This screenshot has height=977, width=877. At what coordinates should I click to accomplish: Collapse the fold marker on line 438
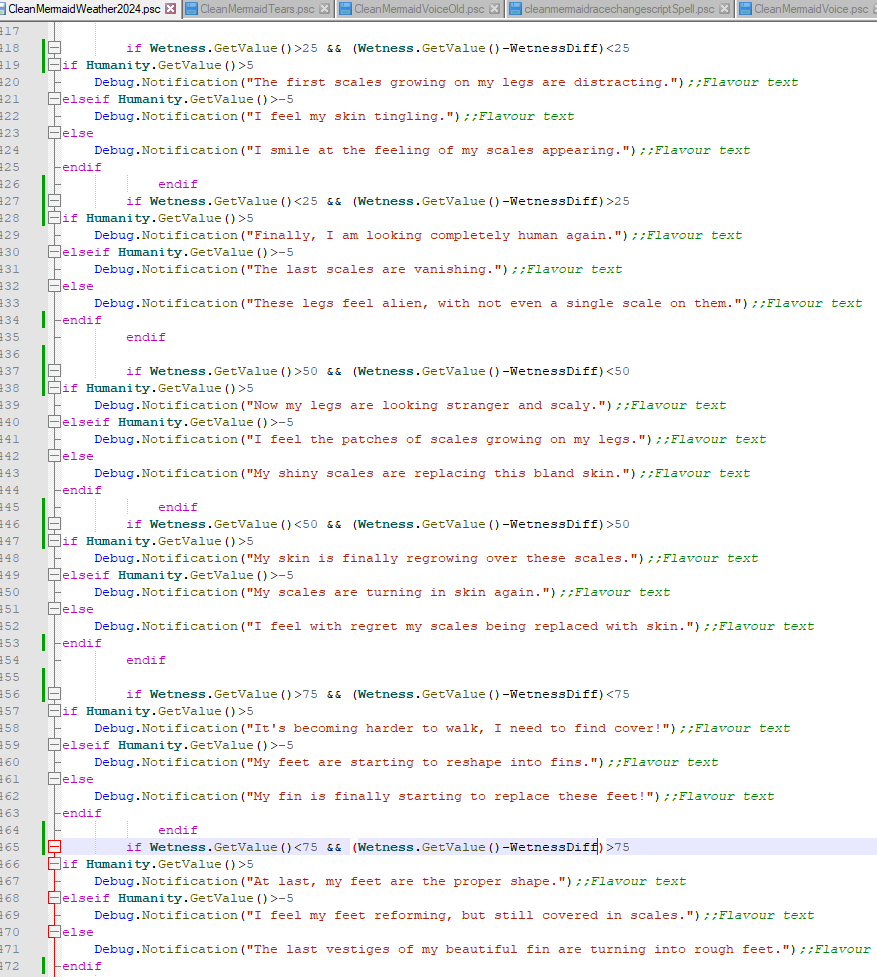[x=55, y=388]
